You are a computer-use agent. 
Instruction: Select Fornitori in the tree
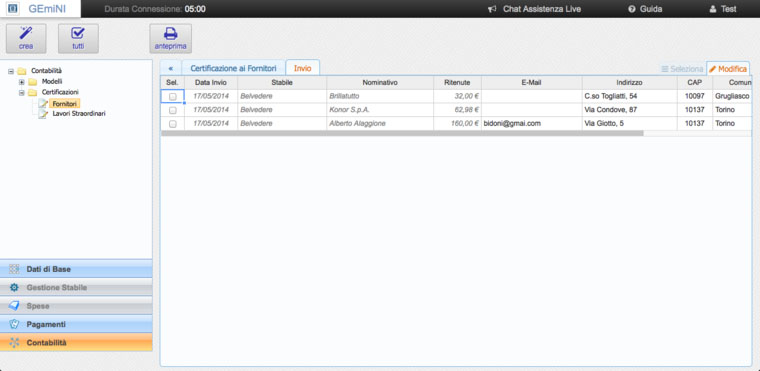tap(65, 103)
